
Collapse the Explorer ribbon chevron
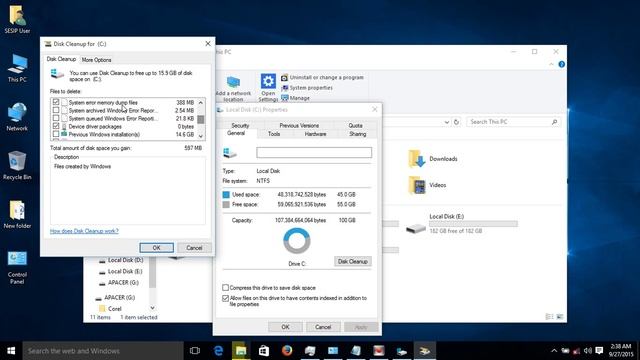[x=551, y=64]
